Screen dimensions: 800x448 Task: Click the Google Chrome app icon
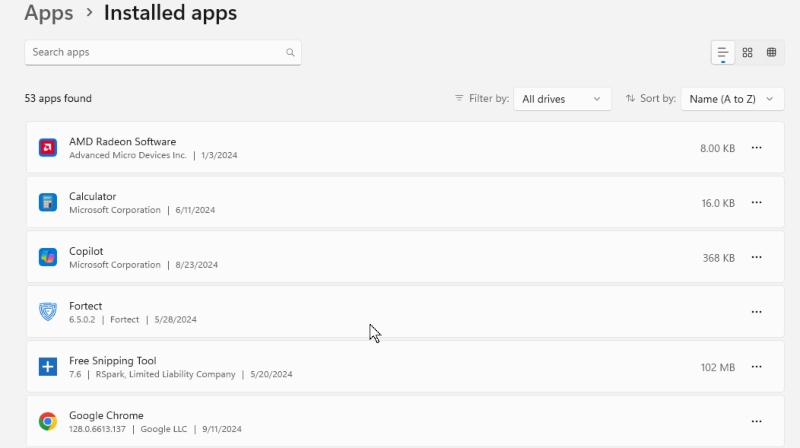pos(48,421)
